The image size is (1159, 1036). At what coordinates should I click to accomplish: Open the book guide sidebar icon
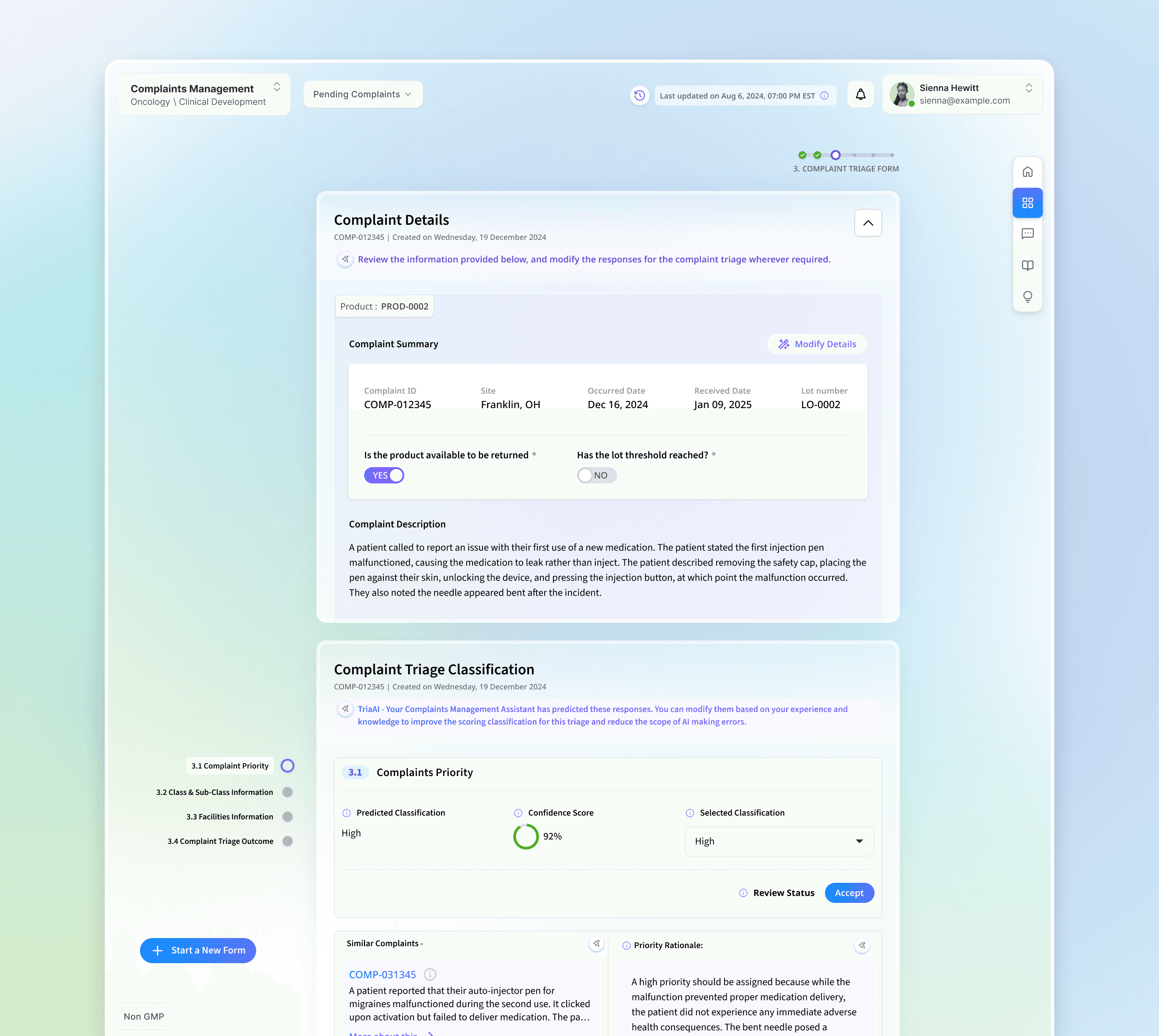coord(1028,265)
